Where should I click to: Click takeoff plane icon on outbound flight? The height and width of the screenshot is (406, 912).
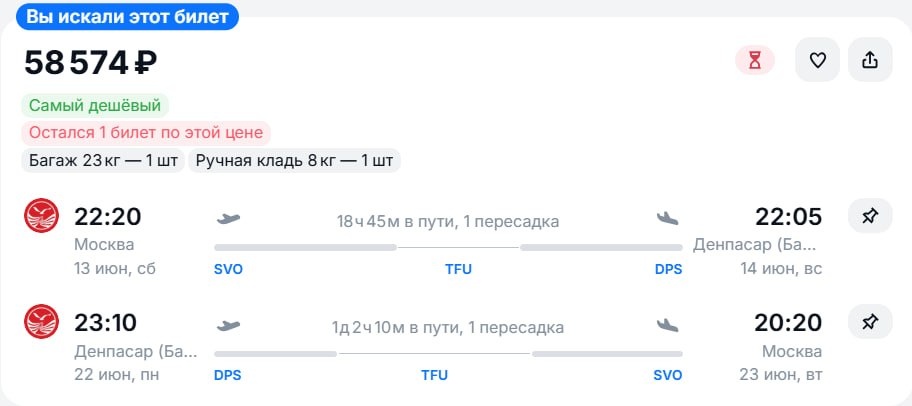coord(229,217)
